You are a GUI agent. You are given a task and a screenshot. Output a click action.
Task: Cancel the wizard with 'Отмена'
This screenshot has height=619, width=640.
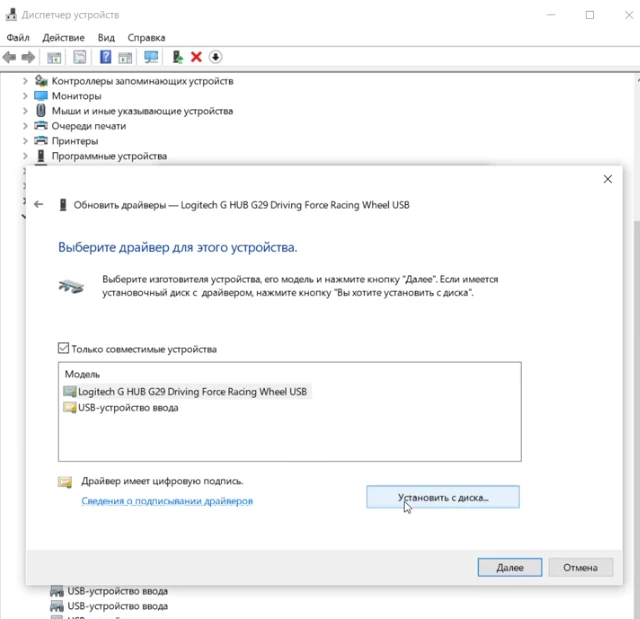[x=580, y=567]
